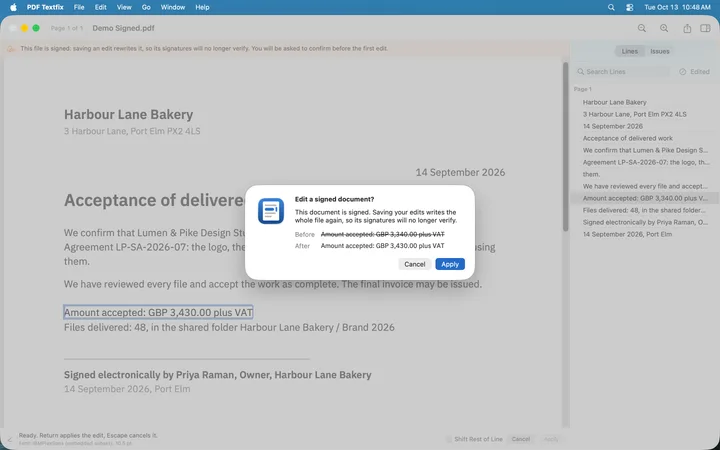This screenshot has height=450, width=720.
Task: Click the document vertical scrollbar
Action: click(566, 147)
